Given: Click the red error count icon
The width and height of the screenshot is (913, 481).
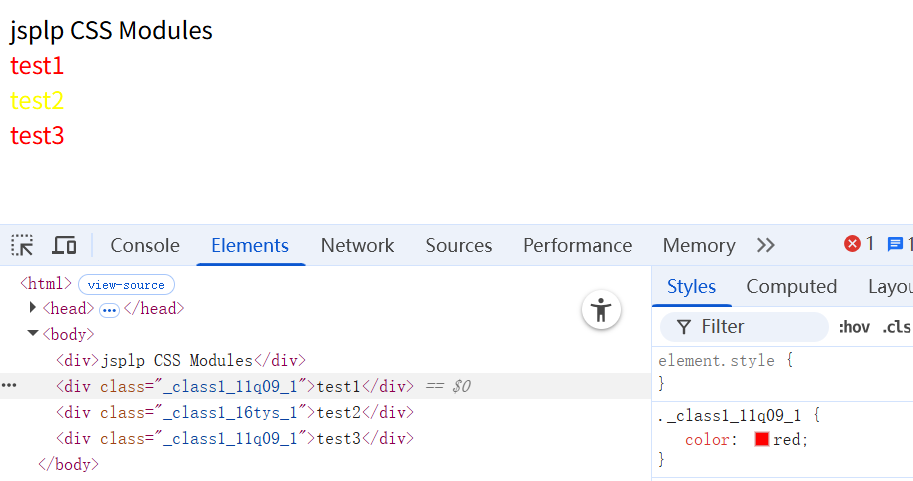Looking at the screenshot, I should (852, 244).
